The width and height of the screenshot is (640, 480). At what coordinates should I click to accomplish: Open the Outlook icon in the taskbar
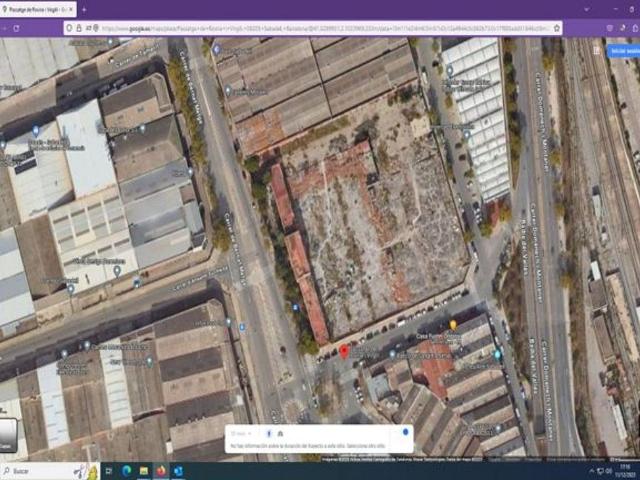pos(178,471)
